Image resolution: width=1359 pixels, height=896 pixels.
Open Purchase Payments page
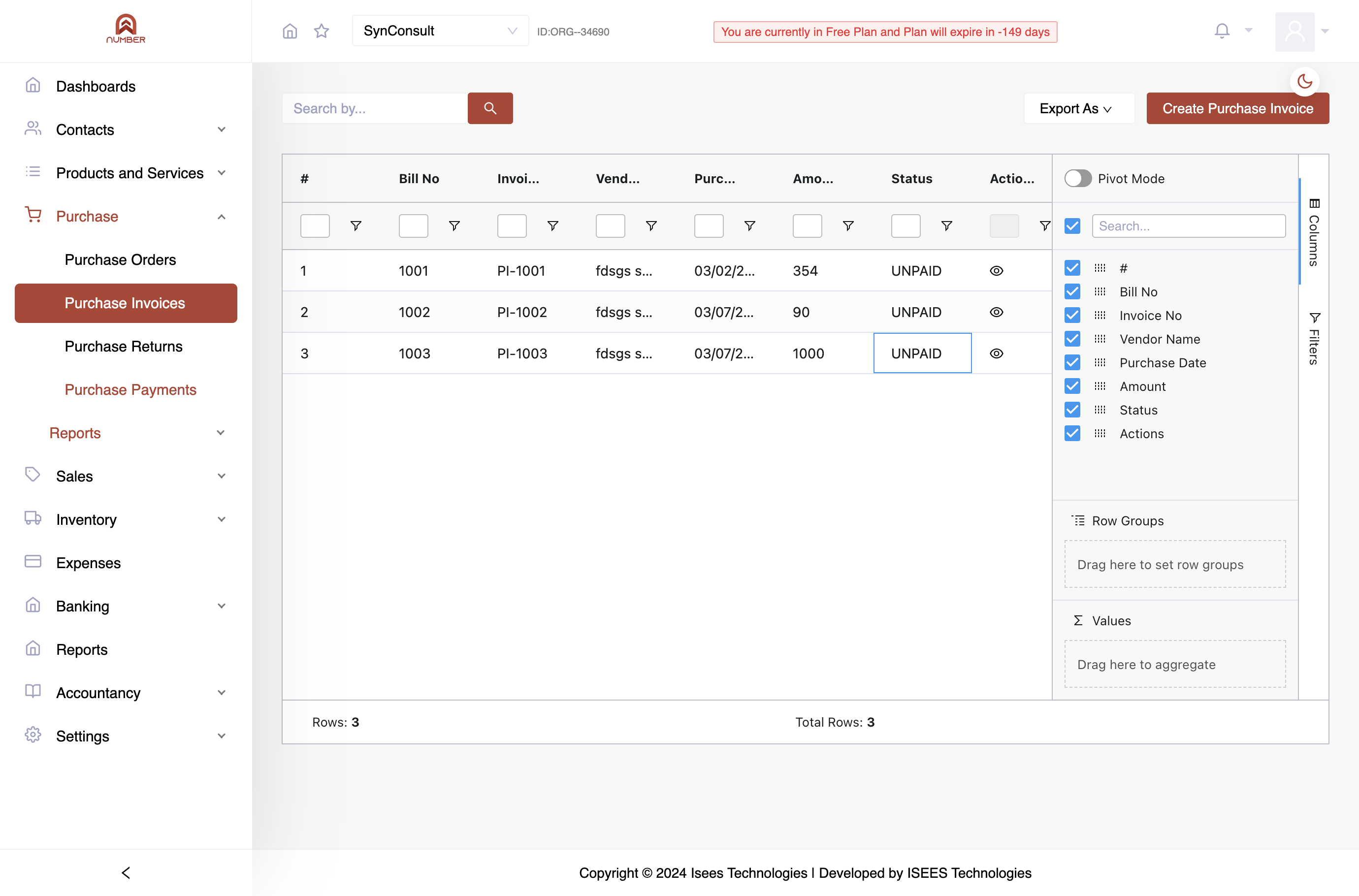pyautogui.click(x=130, y=390)
